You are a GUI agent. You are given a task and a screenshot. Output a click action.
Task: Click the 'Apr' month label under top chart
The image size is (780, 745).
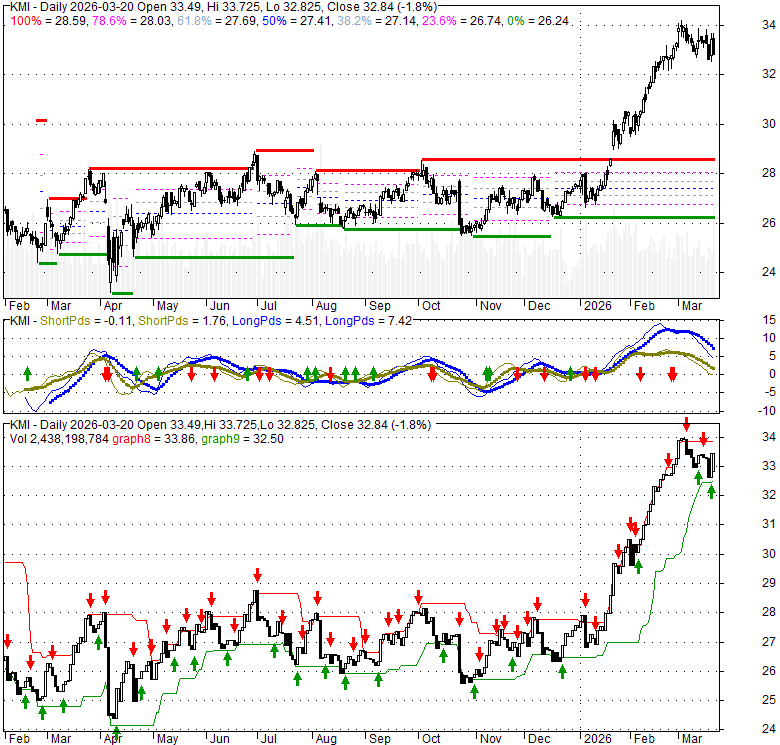(113, 306)
